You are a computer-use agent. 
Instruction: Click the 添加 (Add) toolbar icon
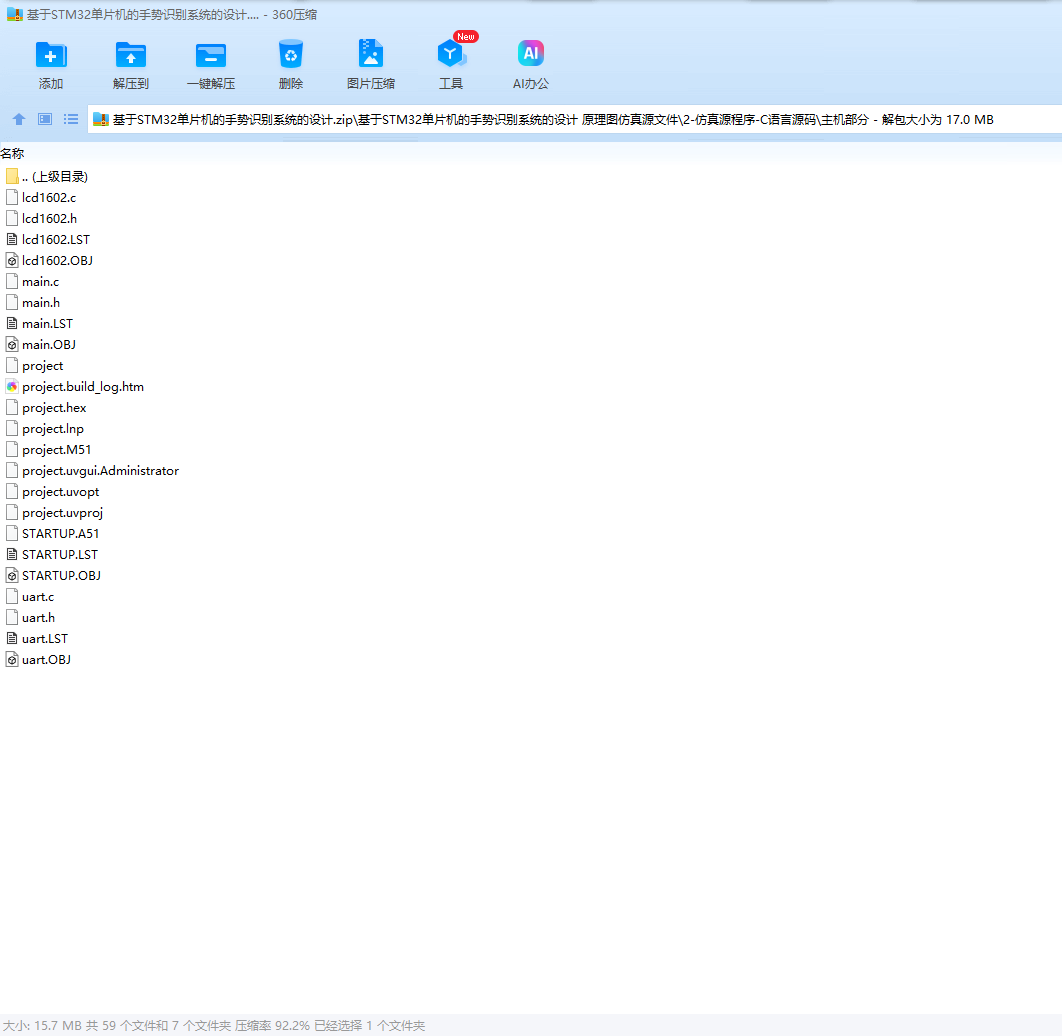point(51,55)
